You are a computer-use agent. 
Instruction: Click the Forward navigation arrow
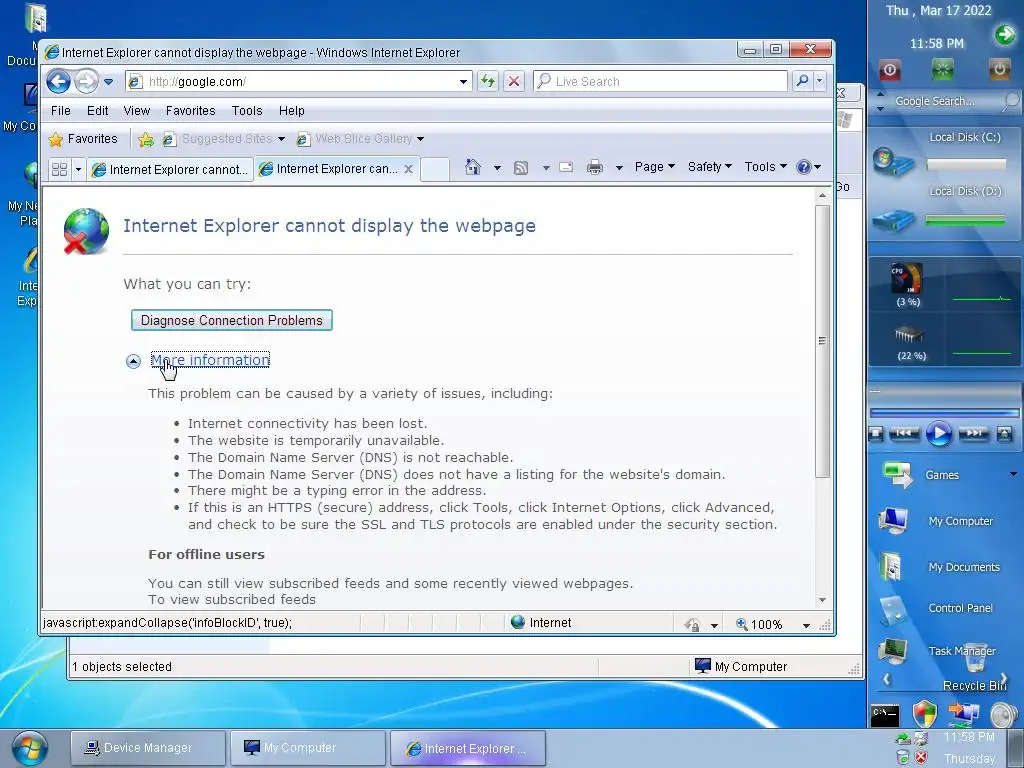pos(86,82)
